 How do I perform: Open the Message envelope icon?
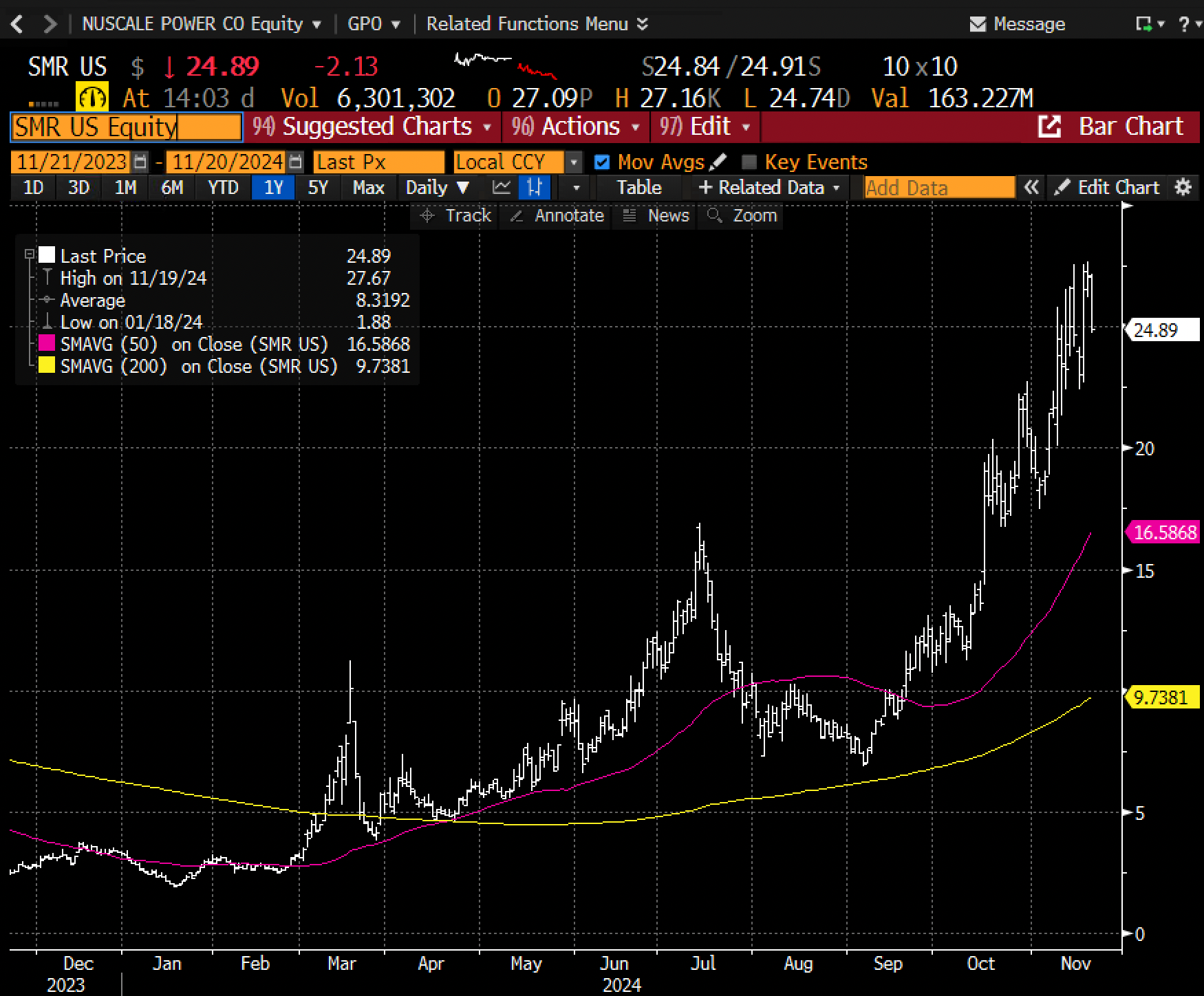977,25
